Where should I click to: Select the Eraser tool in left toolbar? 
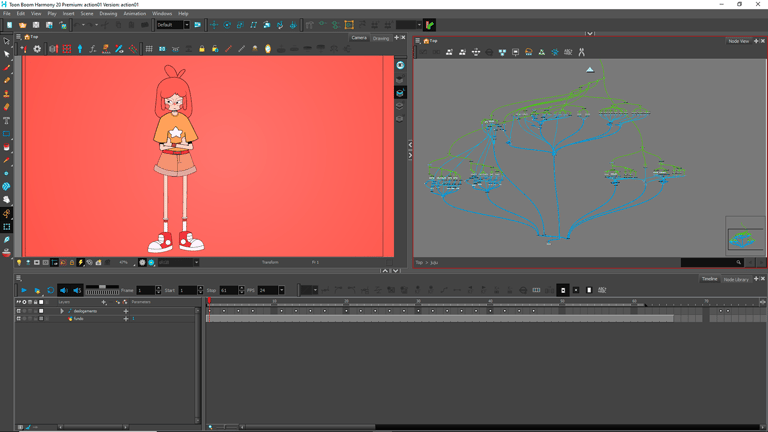[x=7, y=107]
